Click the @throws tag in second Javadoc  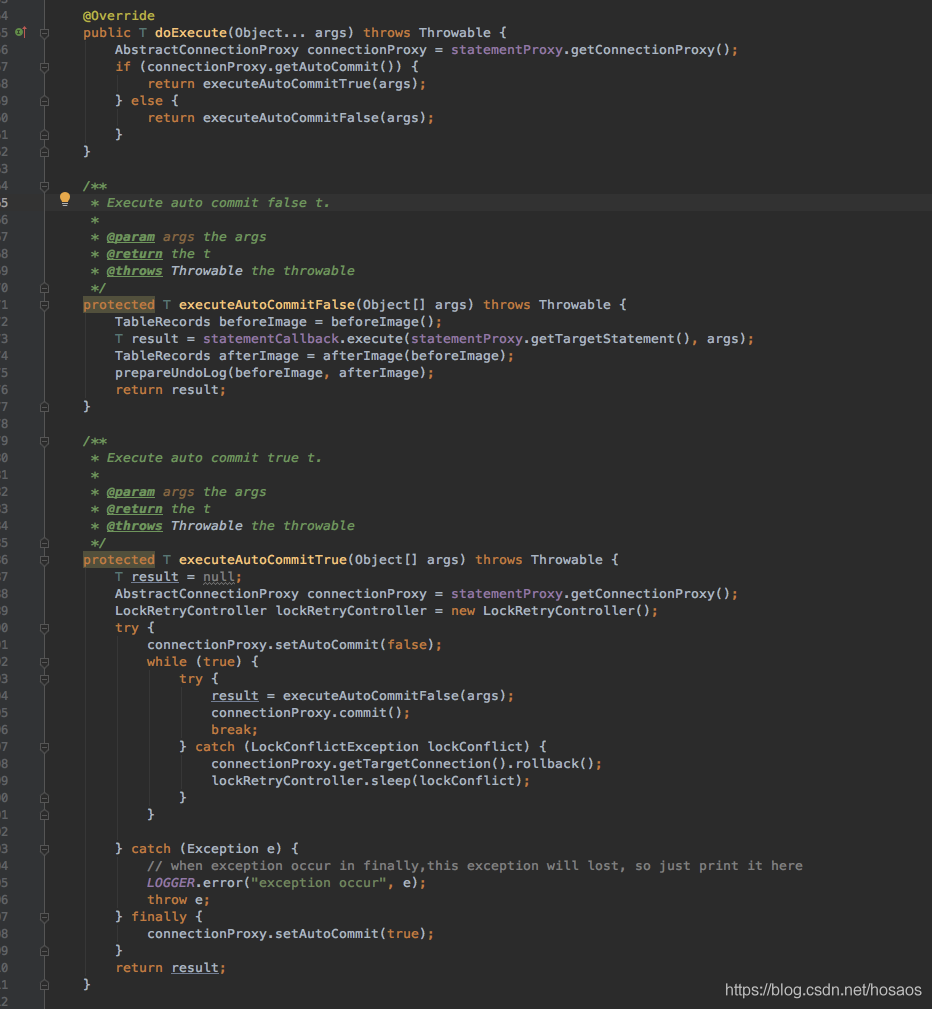pyautogui.click(x=134, y=526)
